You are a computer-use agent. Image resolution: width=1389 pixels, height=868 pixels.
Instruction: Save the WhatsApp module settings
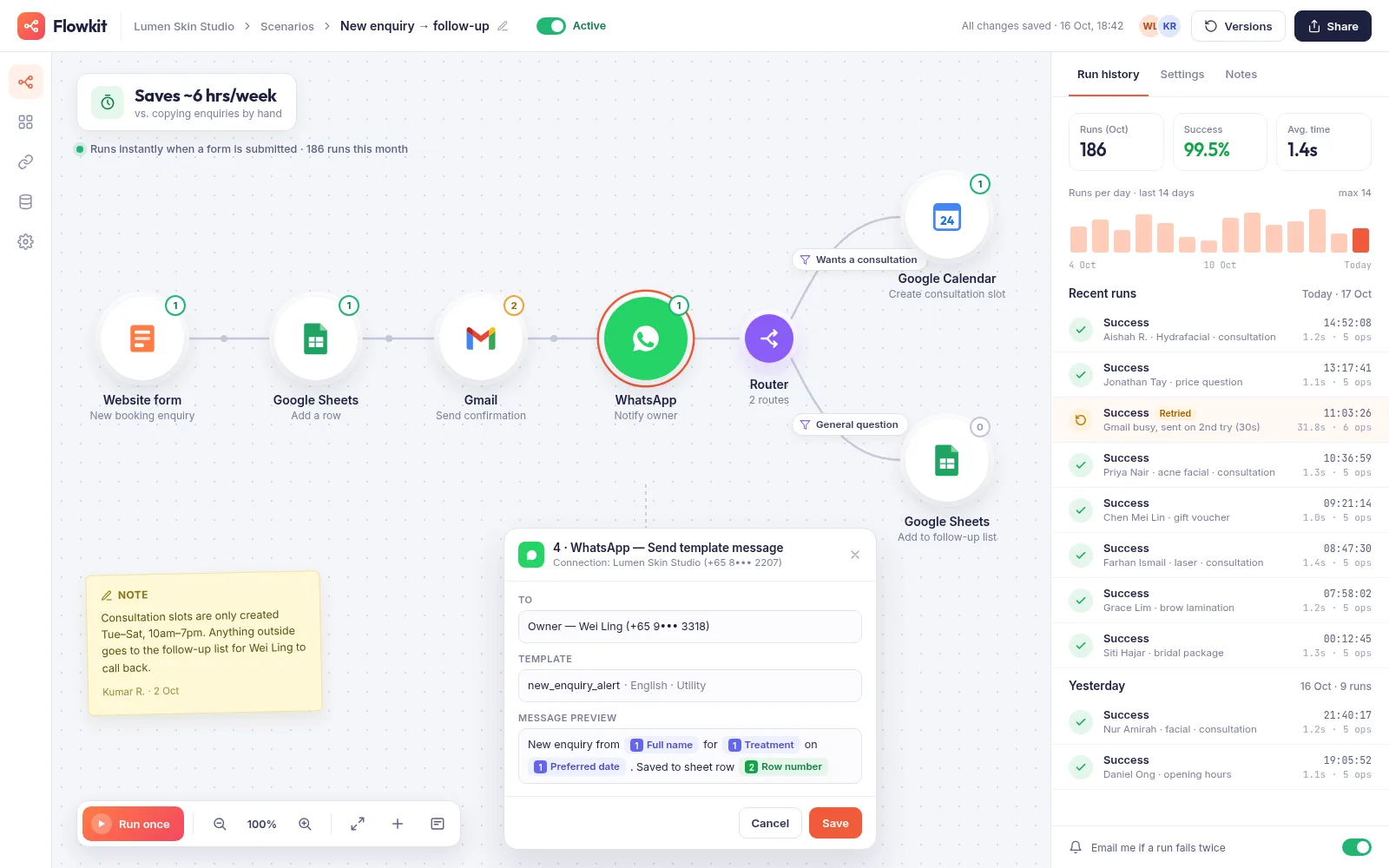835,823
